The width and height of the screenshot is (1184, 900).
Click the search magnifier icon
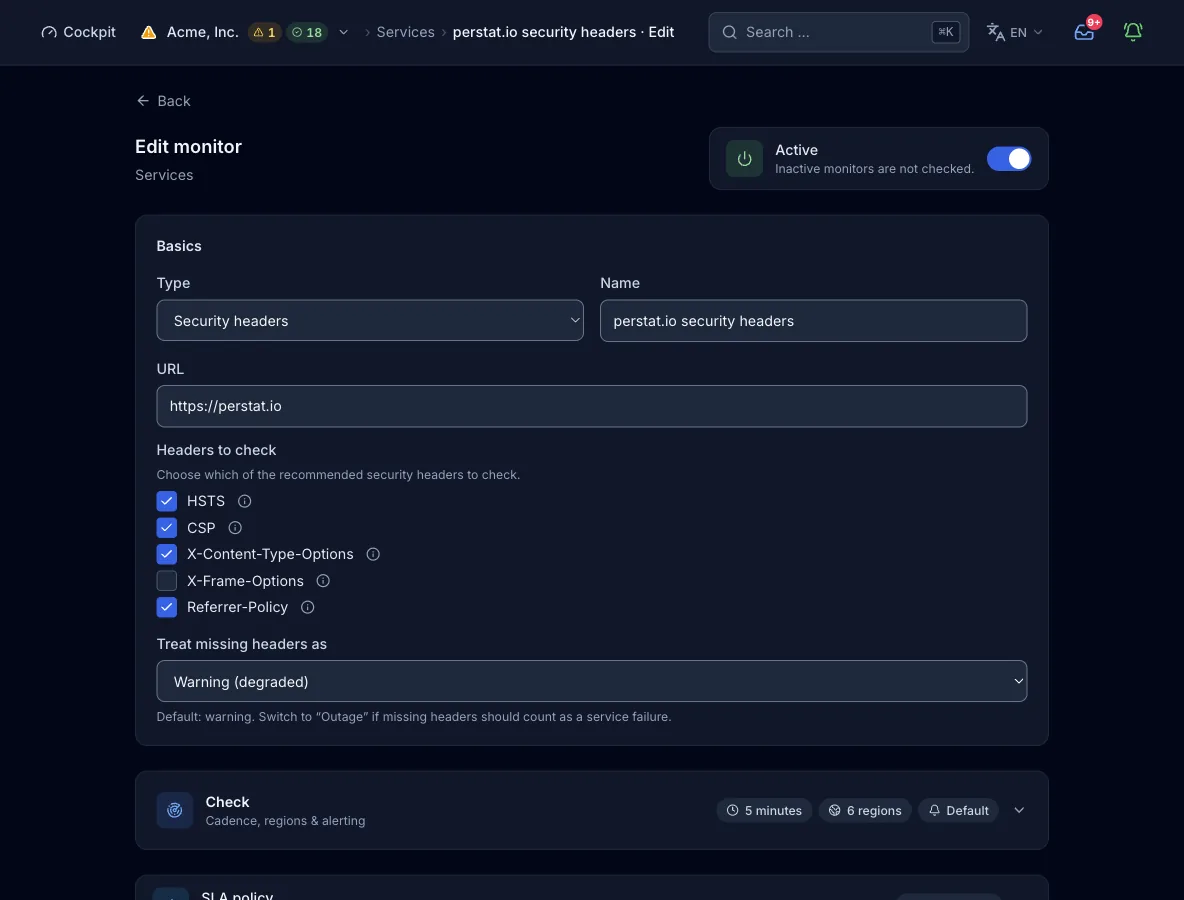729,32
